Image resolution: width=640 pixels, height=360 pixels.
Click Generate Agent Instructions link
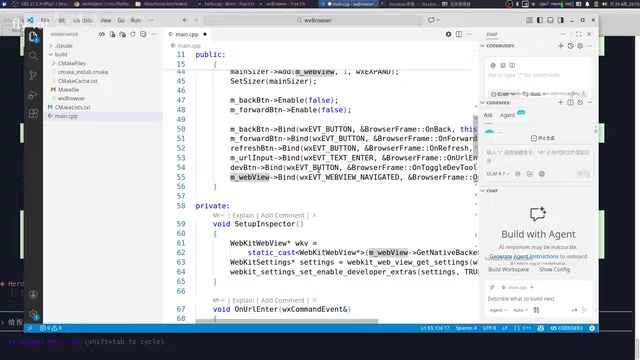(524, 256)
